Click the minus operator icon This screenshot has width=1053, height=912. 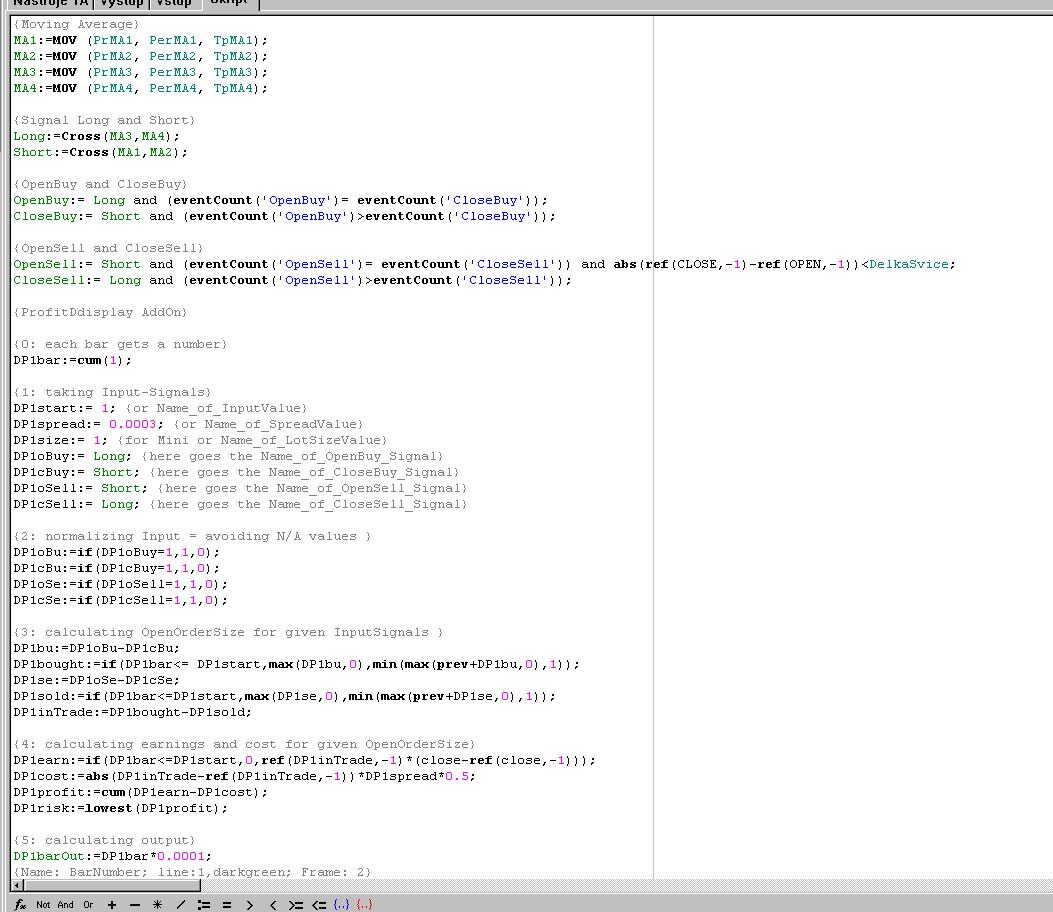135,904
